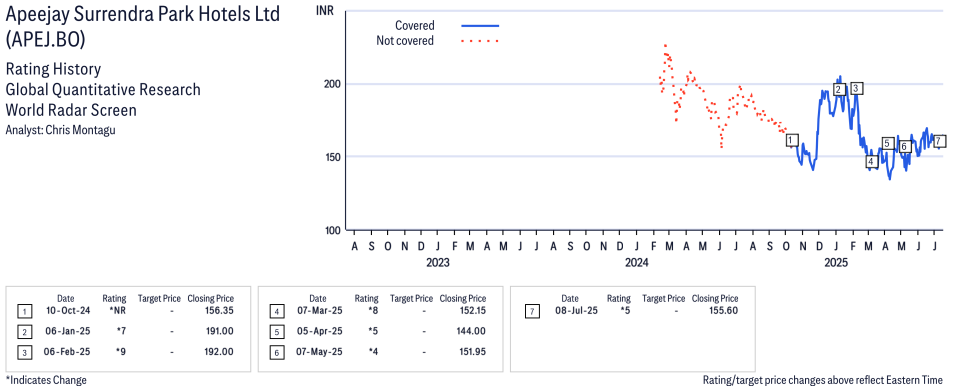The image size is (954, 386).
Task: Select chart marker 5 on the chart
Action: [888, 144]
